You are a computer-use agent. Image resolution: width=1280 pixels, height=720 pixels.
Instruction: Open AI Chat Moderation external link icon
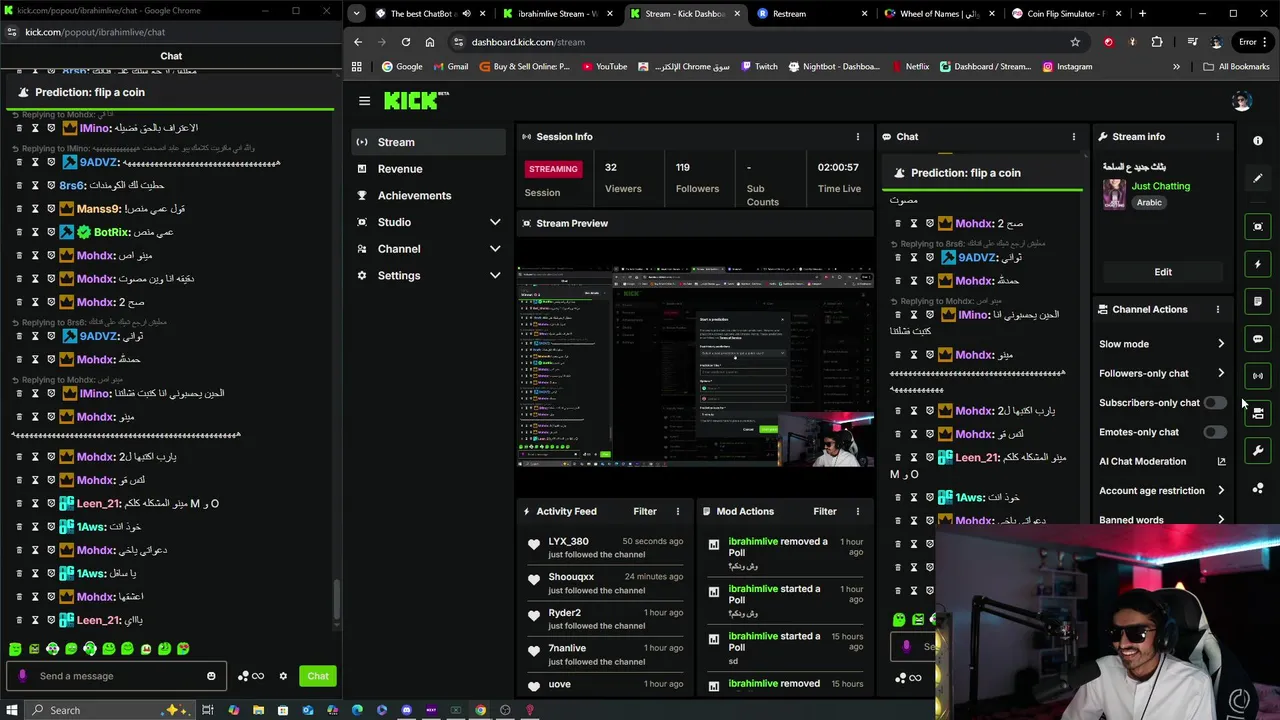click(1221, 462)
